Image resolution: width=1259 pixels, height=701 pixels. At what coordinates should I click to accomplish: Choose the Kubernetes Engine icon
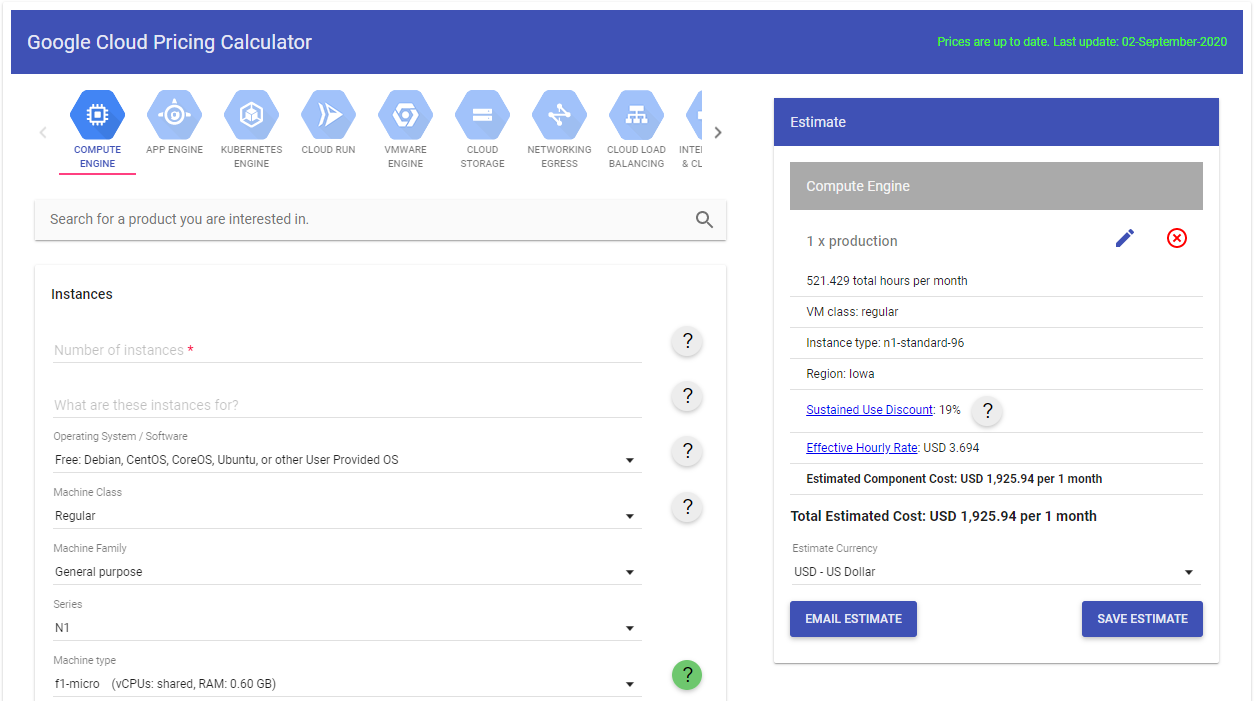tap(251, 116)
